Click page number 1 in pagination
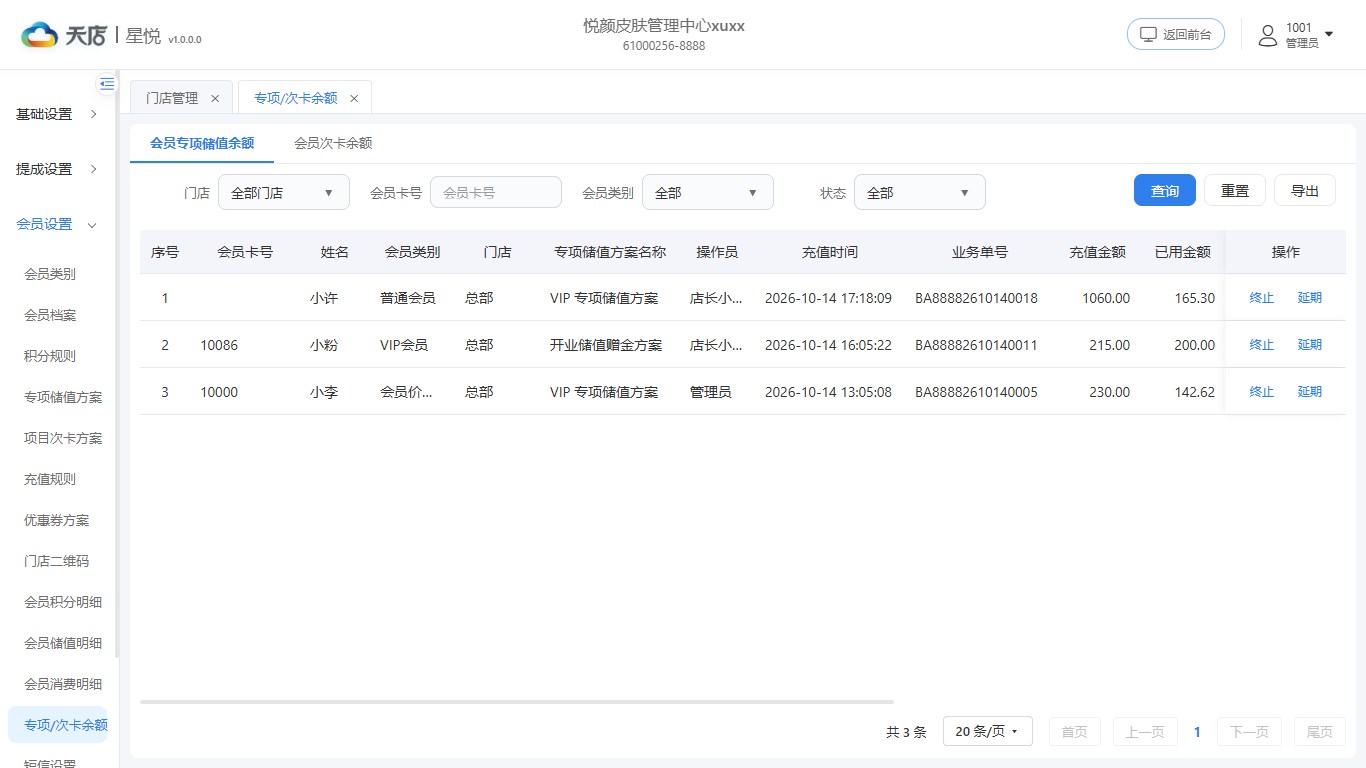This screenshot has width=1366, height=768. coord(1197,732)
